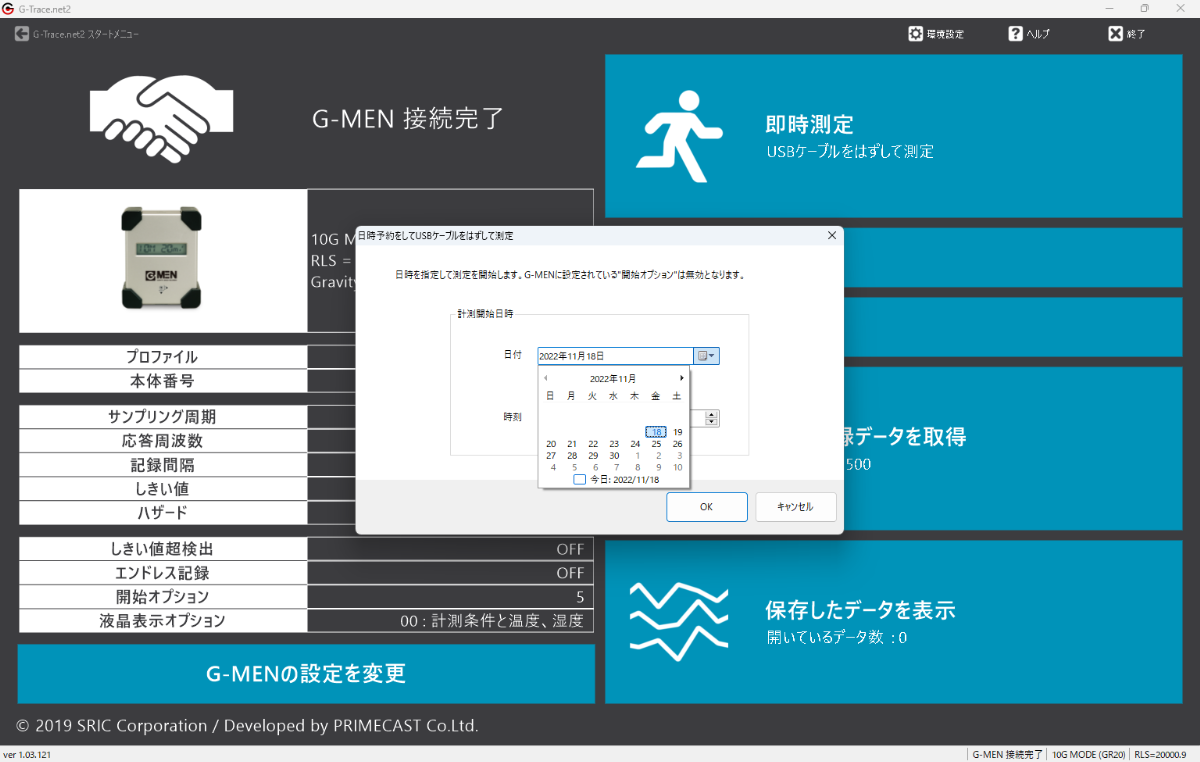
Task: Select grayed December 1 in calendar
Action: tap(637, 455)
